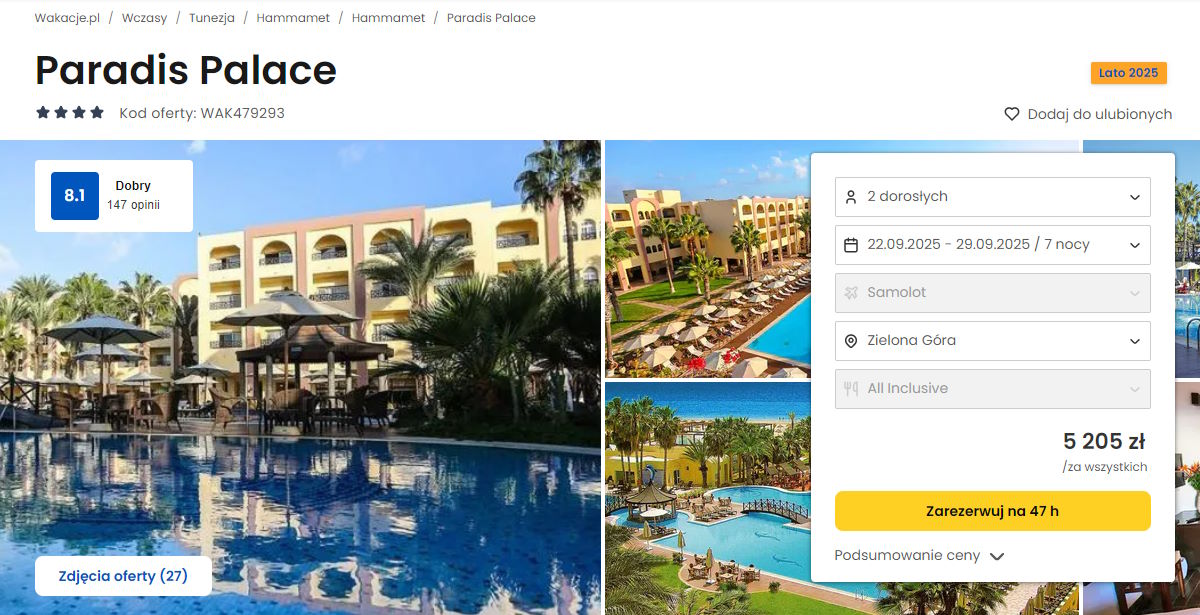Screen dimensions: 1200x615
Task: Click the person icon in travelers field
Action: pos(851,197)
